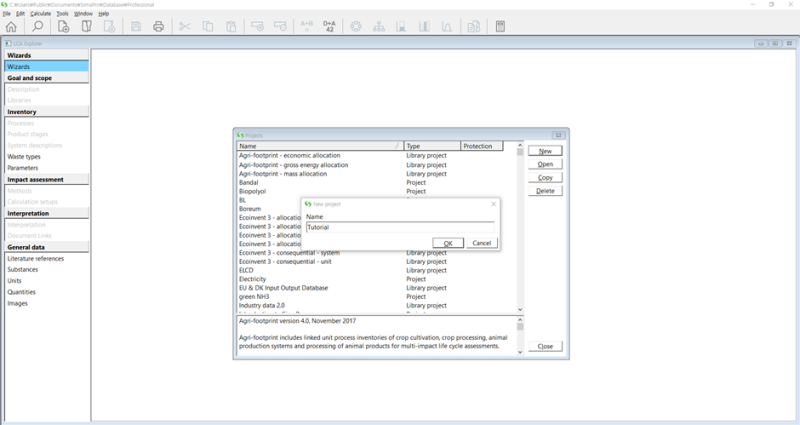Open Substances under General data
This screenshot has width=800, height=425.
coord(22,269)
